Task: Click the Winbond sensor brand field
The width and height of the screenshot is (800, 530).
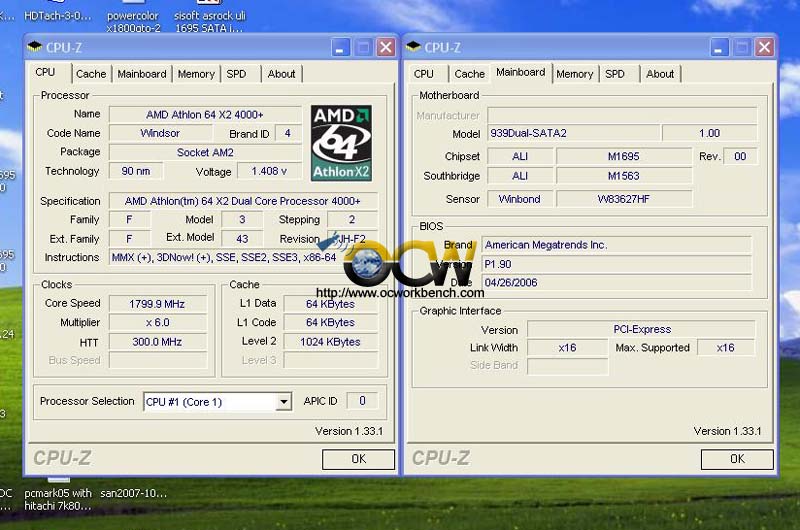Action: click(520, 199)
